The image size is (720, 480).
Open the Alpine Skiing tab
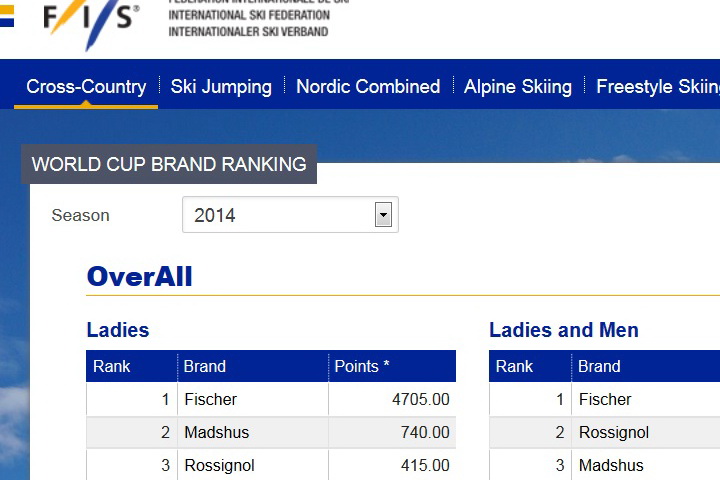click(518, 86)
